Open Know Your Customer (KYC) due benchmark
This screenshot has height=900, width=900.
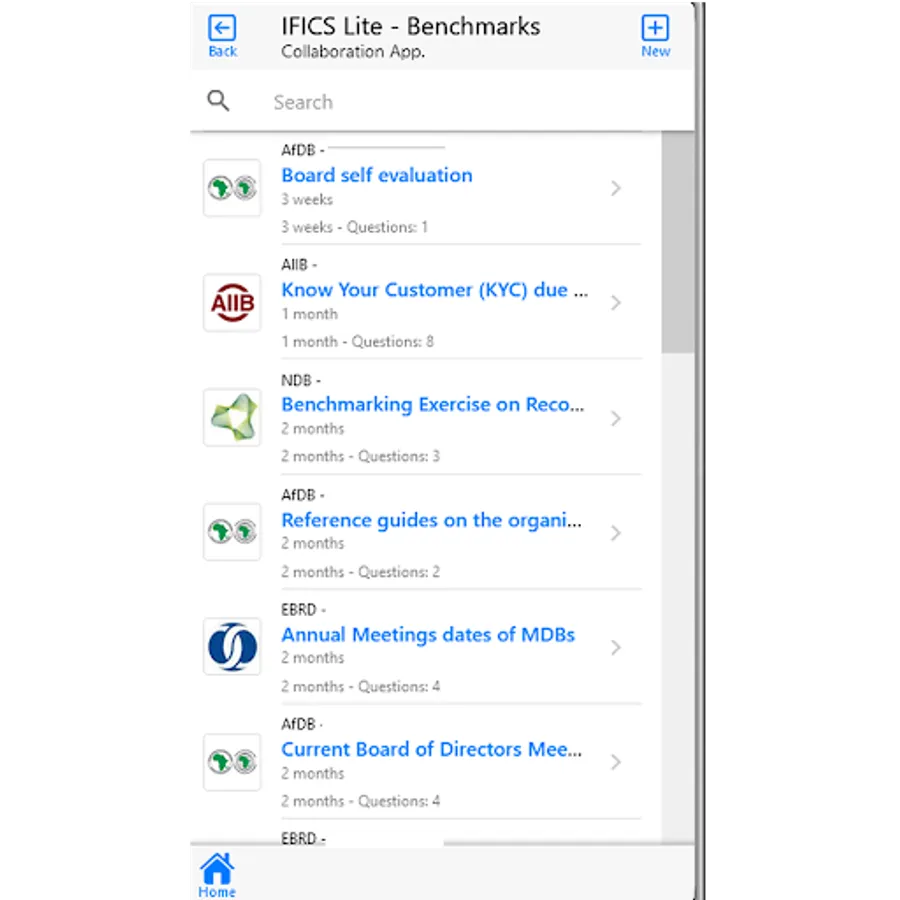point(435,290)
